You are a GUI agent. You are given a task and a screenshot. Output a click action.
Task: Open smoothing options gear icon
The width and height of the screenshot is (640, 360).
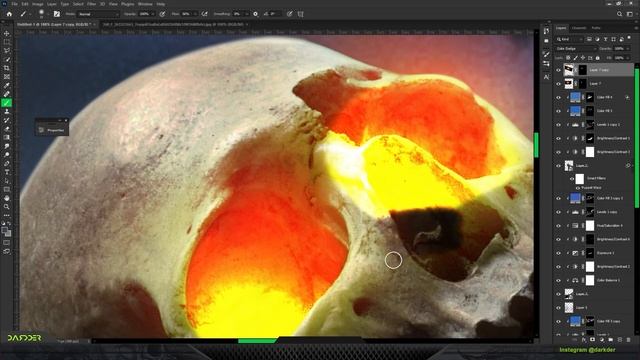256,14
